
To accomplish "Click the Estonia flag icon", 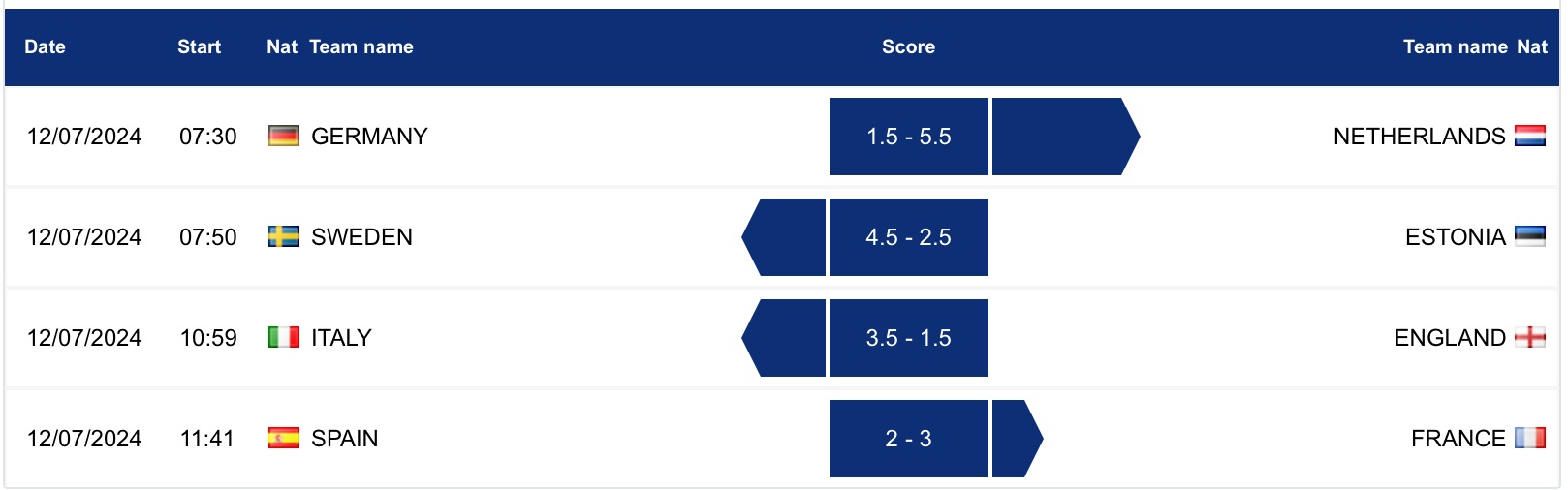I will [1529, 237].
